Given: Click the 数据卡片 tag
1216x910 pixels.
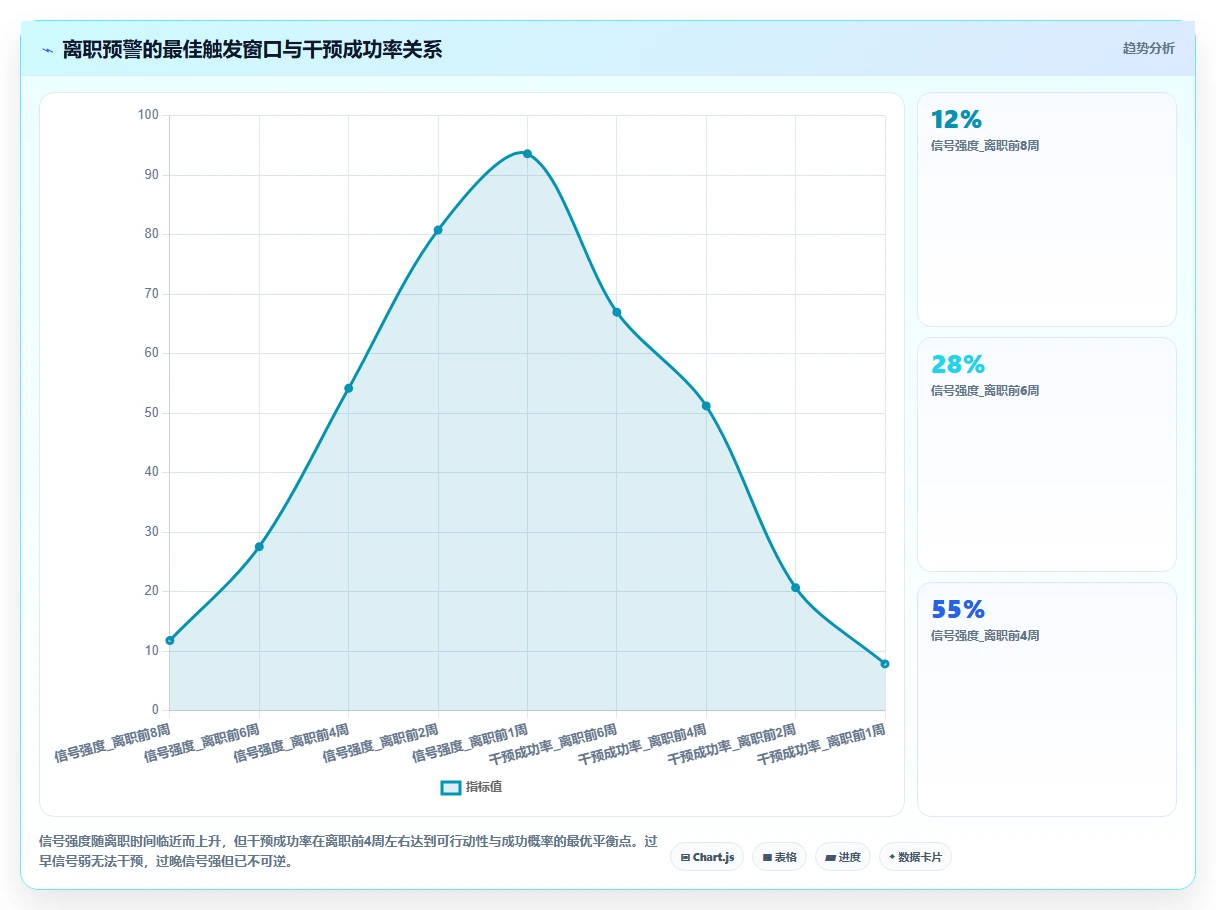Looking at the screenshot, I should click(915, 857).
